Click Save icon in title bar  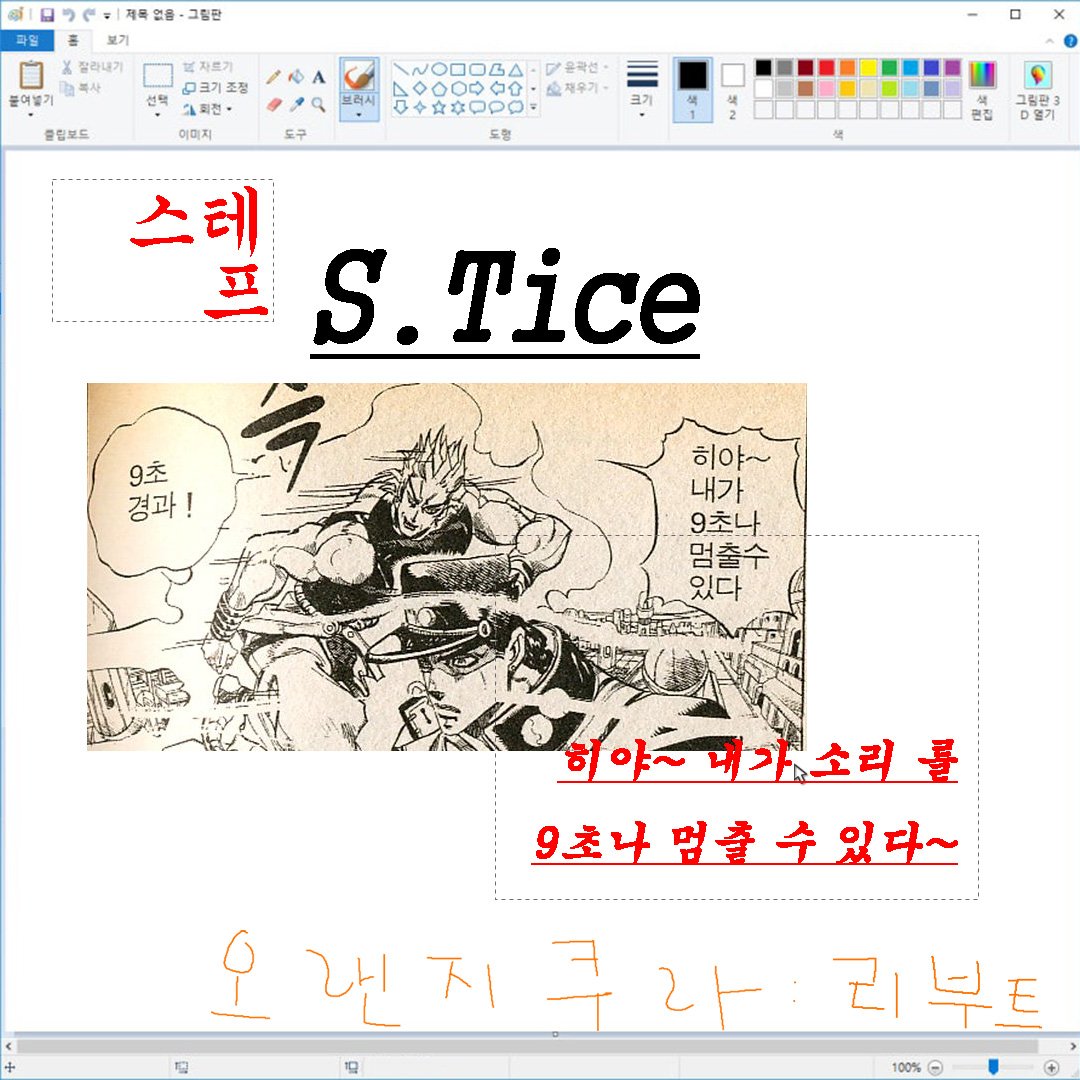point(47,14)
